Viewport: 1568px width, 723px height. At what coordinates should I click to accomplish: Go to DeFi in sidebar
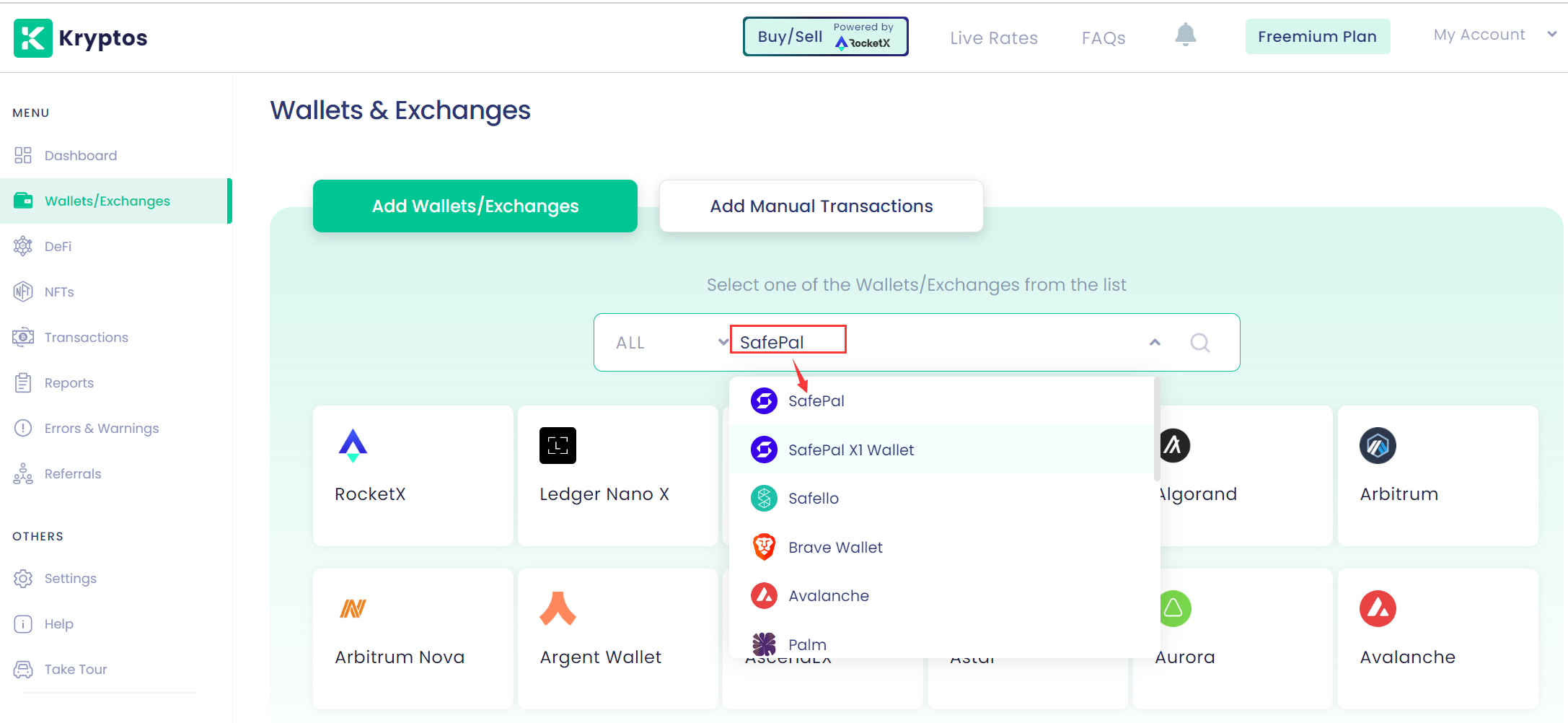[x=58, y=247]
